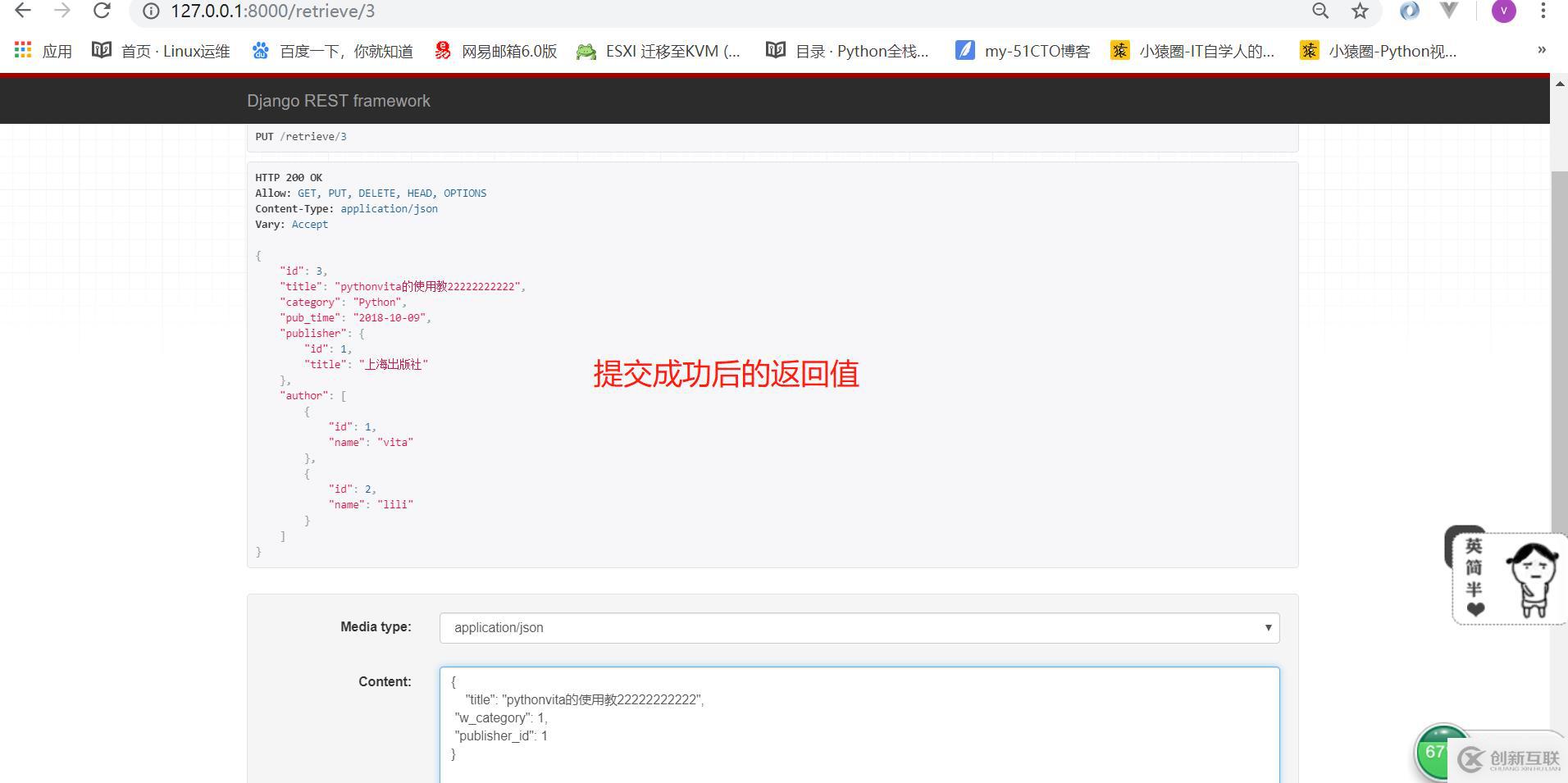Click the Vary: Accept header
Image resolution: width=1568 pixels, height=783 pixels.
pos(291,224)
